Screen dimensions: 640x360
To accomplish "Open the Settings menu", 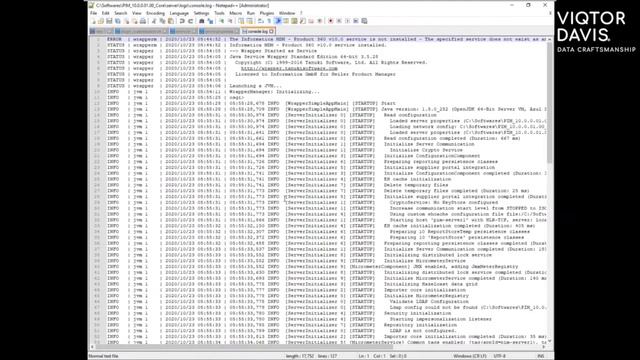I will click(201, 13).
